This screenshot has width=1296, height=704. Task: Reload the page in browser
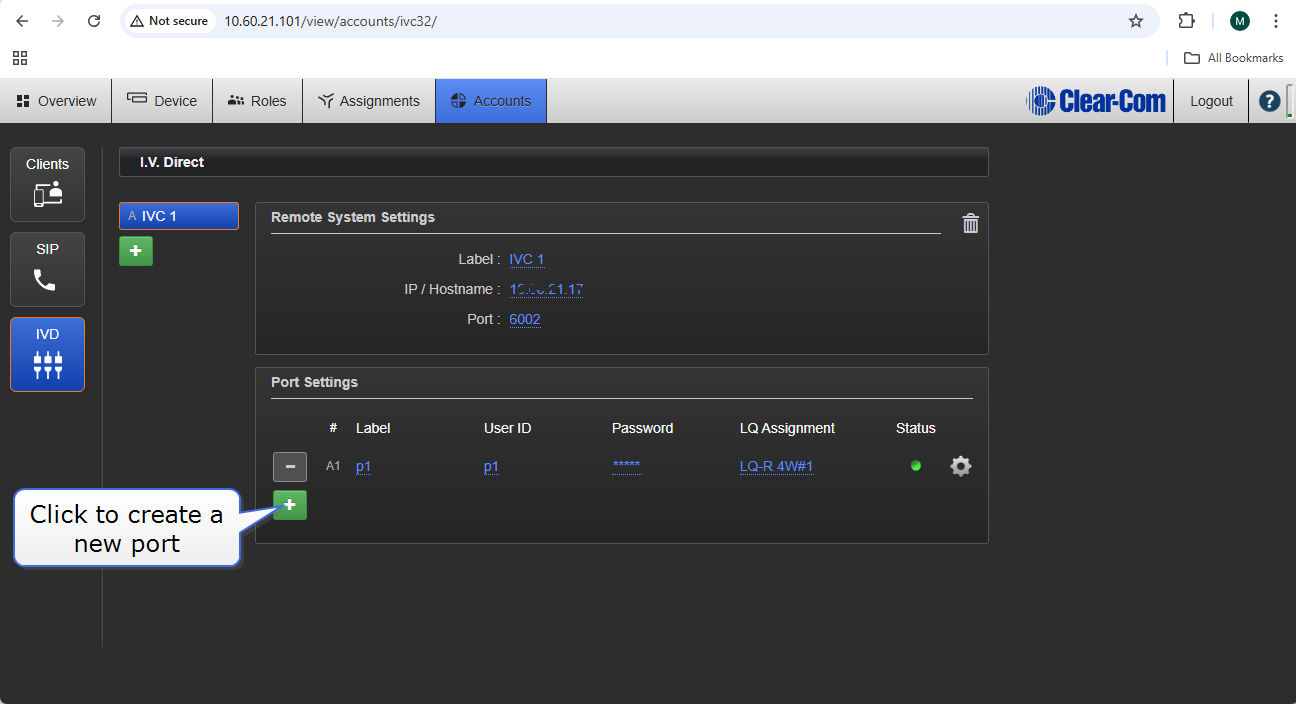94,21
